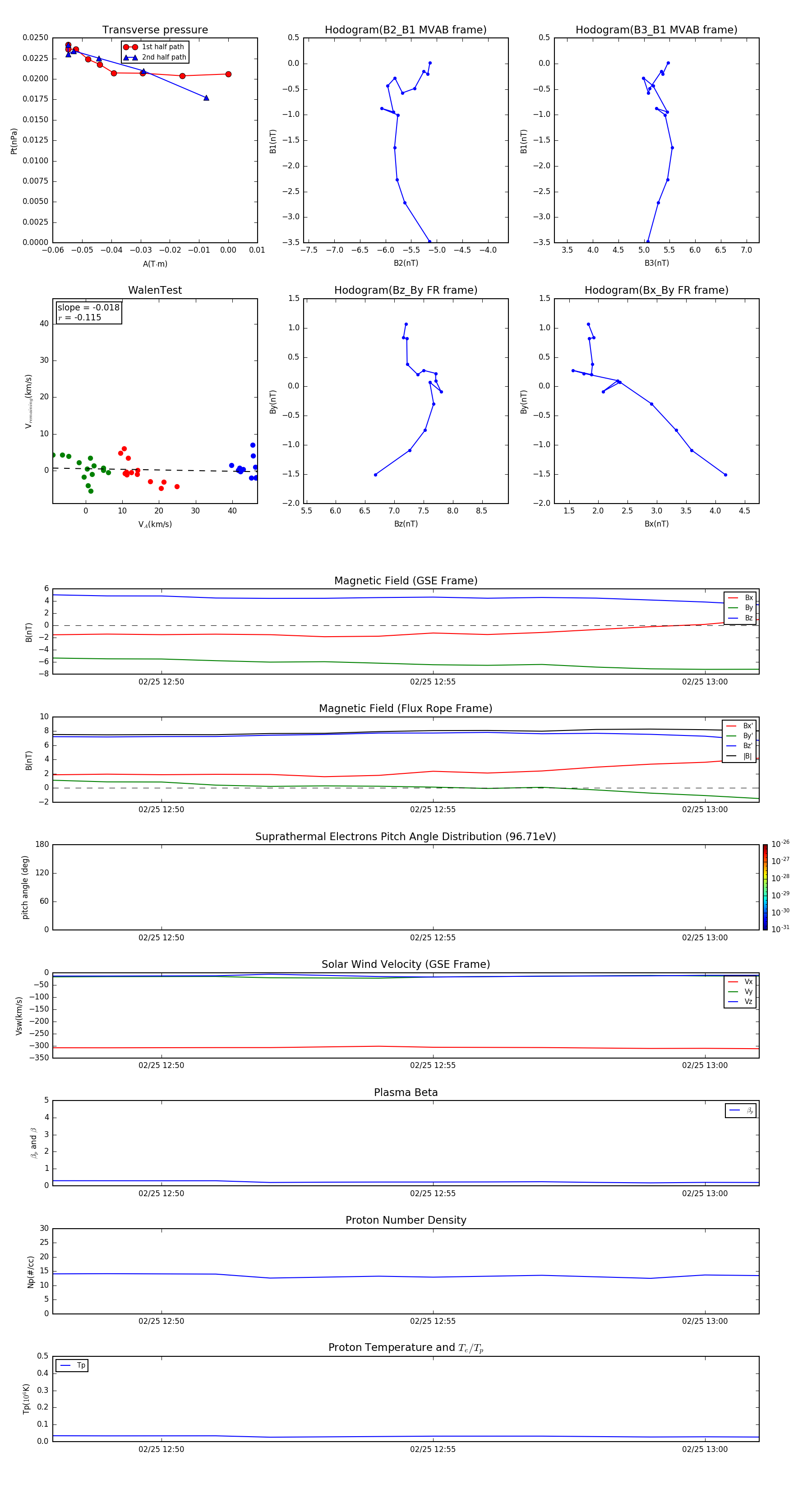Click the "Pt(nPa)" y-axis label
This screenshot has height=1489, width=812.
point(14,140)
